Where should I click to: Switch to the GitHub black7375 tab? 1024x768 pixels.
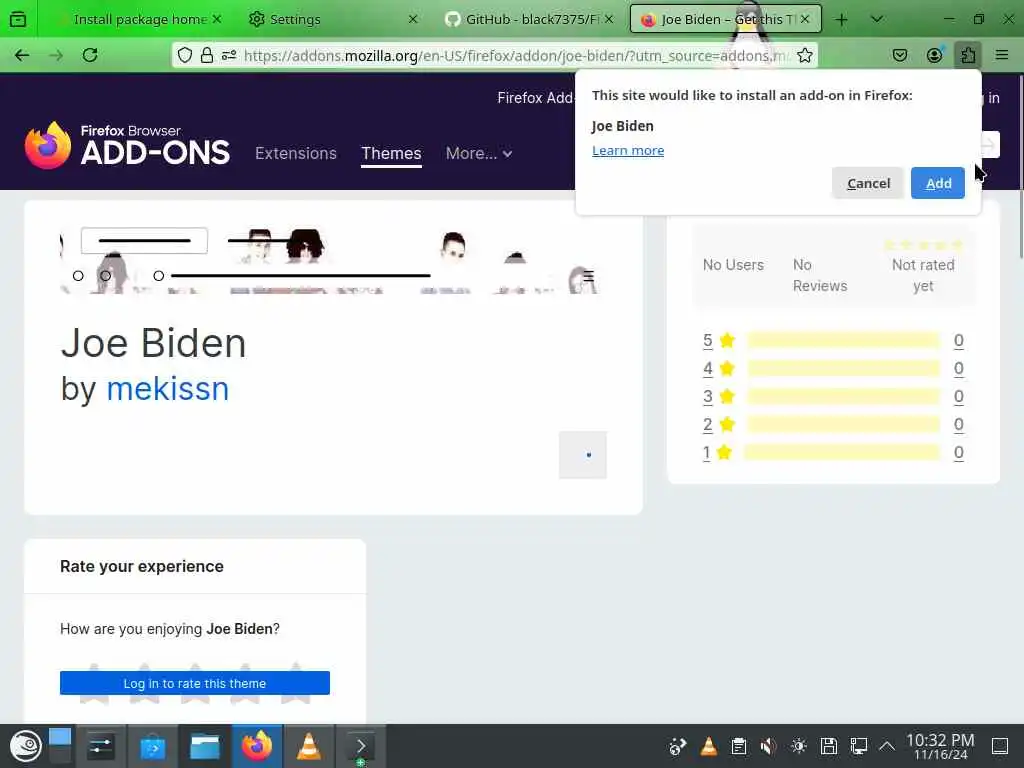(531, 20)
